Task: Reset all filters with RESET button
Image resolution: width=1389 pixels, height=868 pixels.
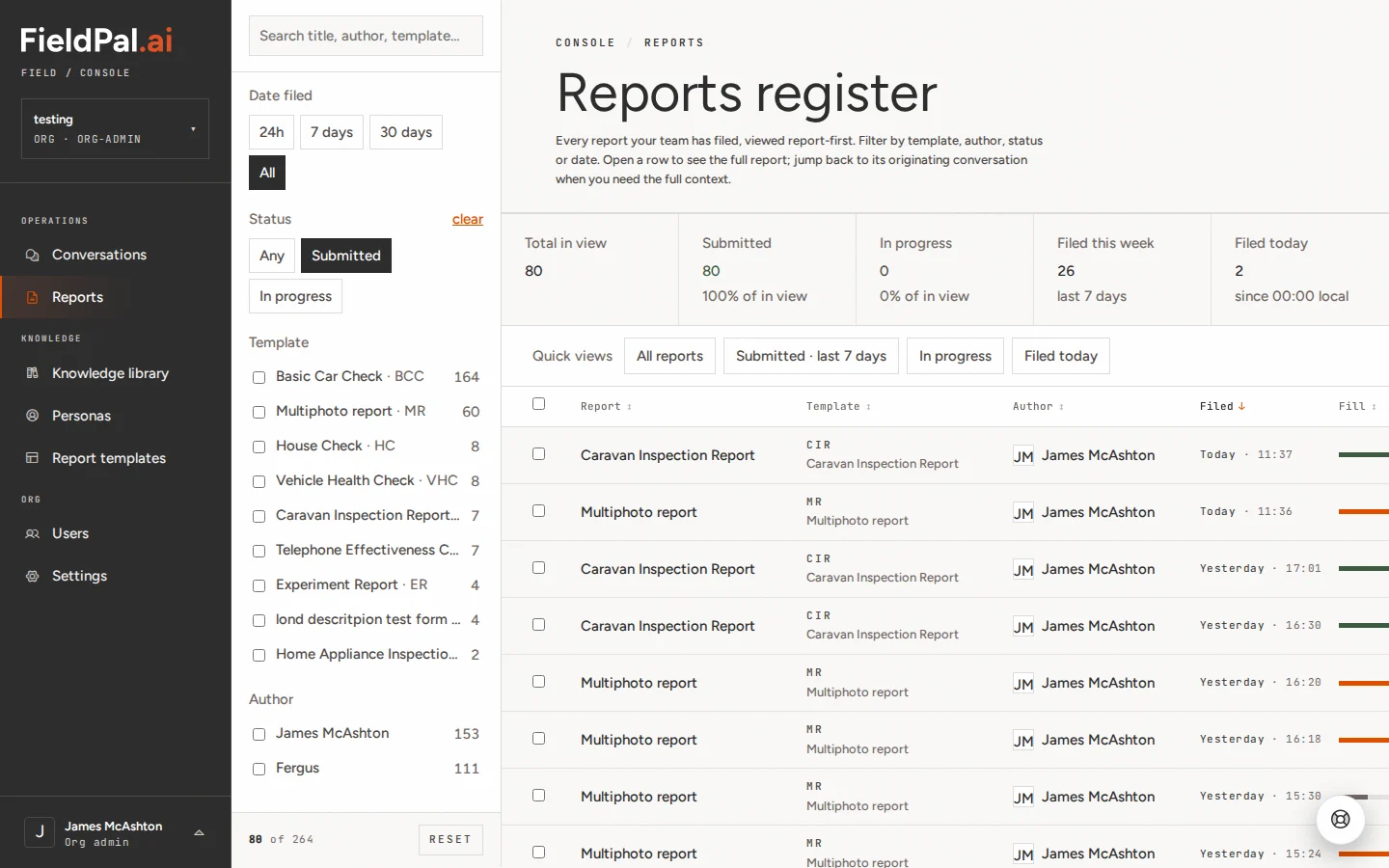Action: (450, 839)
